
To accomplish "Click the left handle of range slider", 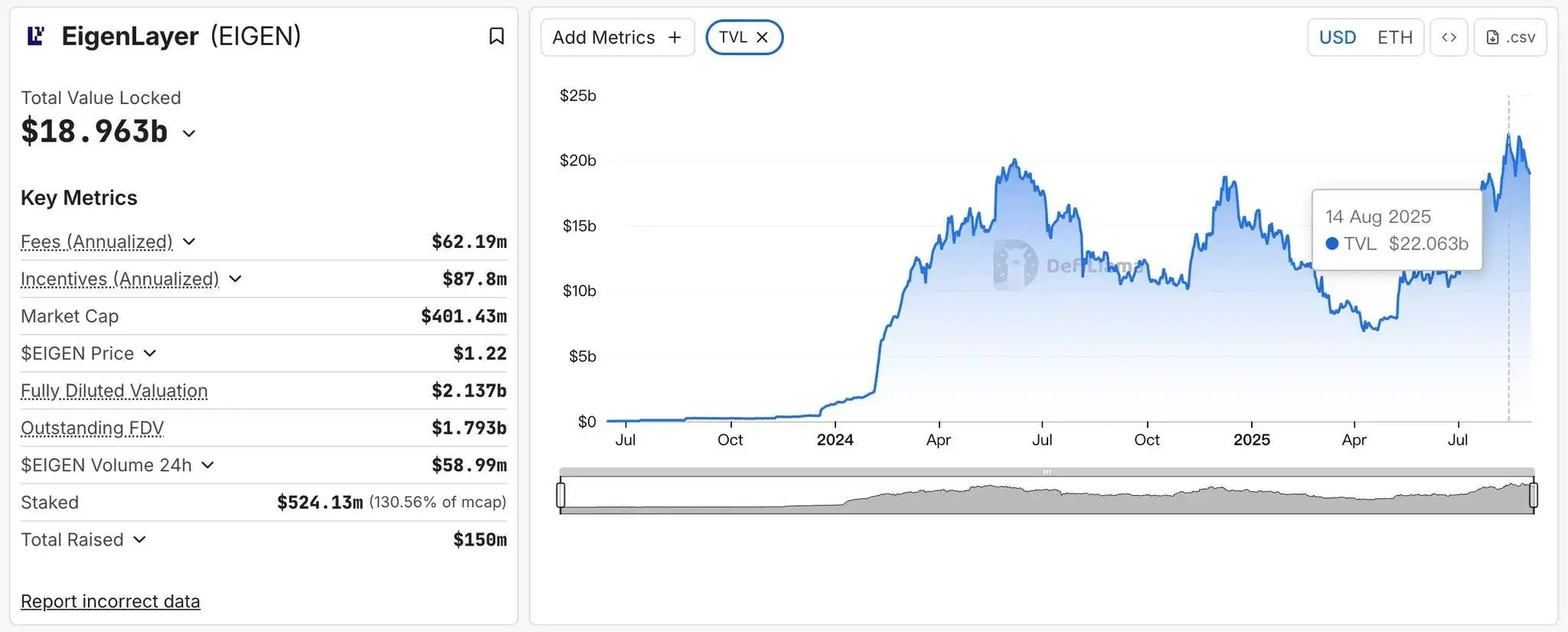I will click(560, 495).
